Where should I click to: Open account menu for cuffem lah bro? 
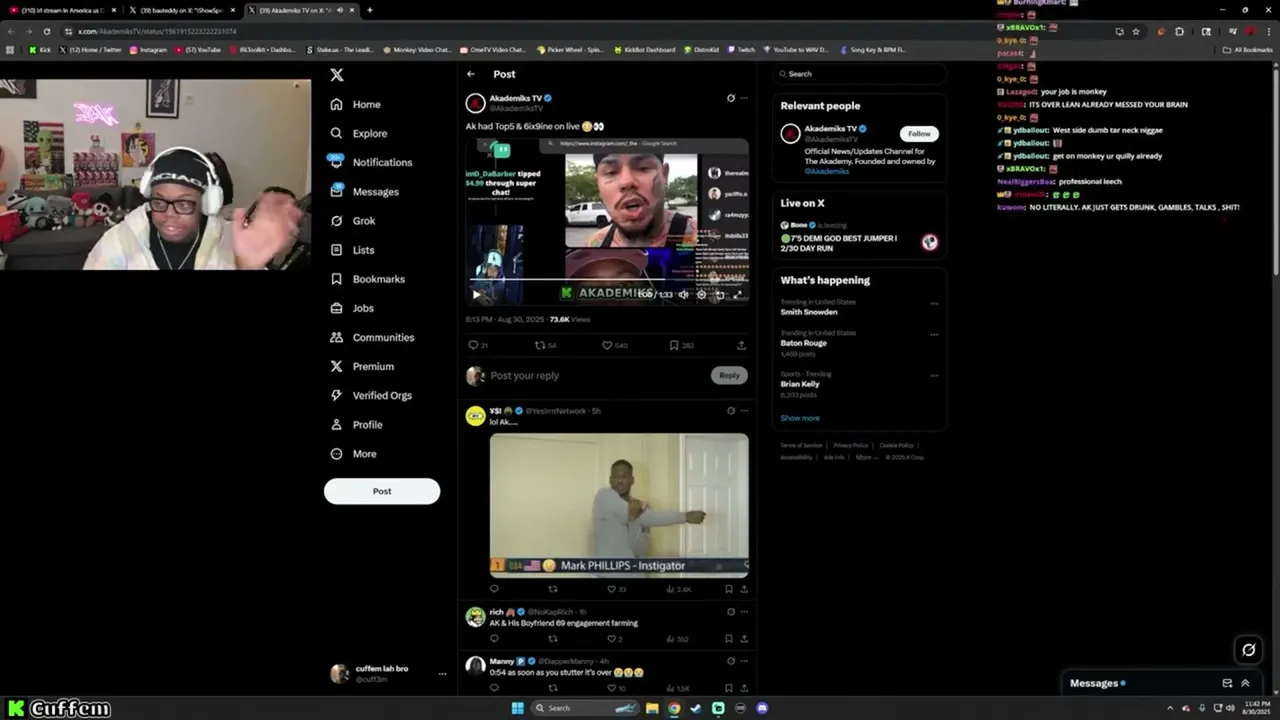pyautogui.click(x=388, y=673)
